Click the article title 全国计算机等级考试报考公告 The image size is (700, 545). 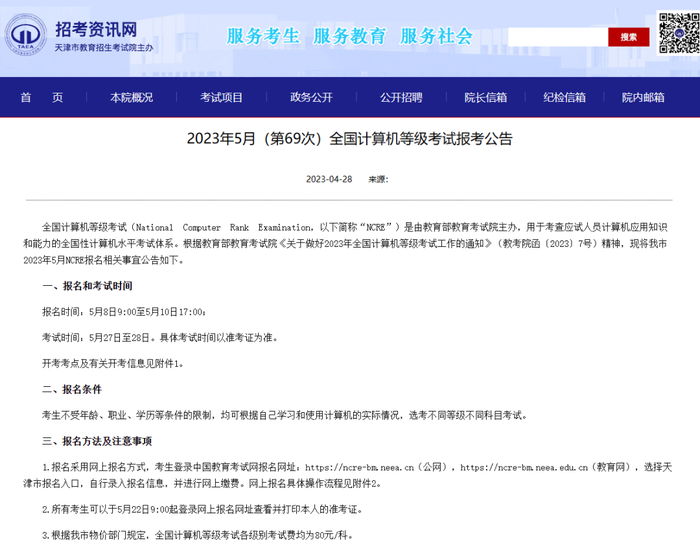point(349,139)
